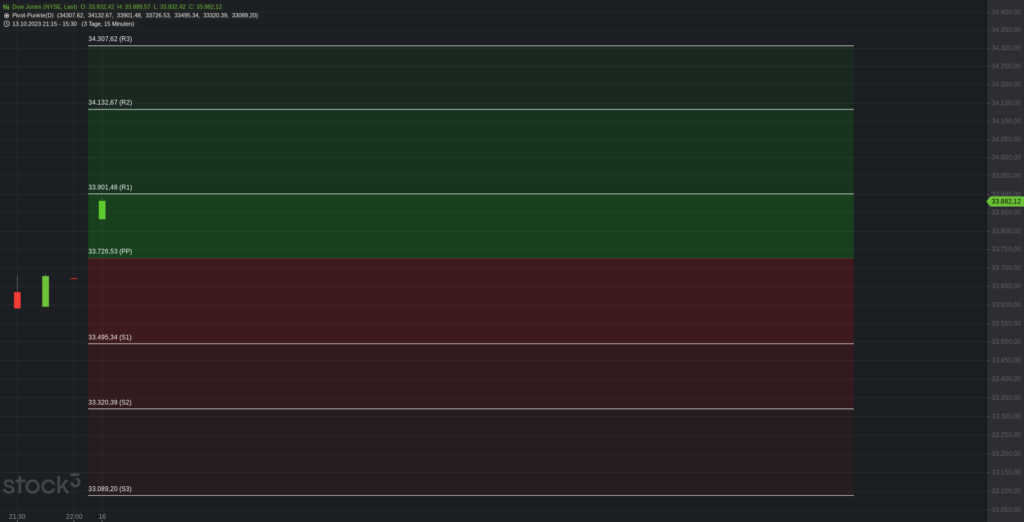Viewport: 1024px width, 522px height.
Task: Click the green 33.882,12 current price tag
Action: point(1005,201)
